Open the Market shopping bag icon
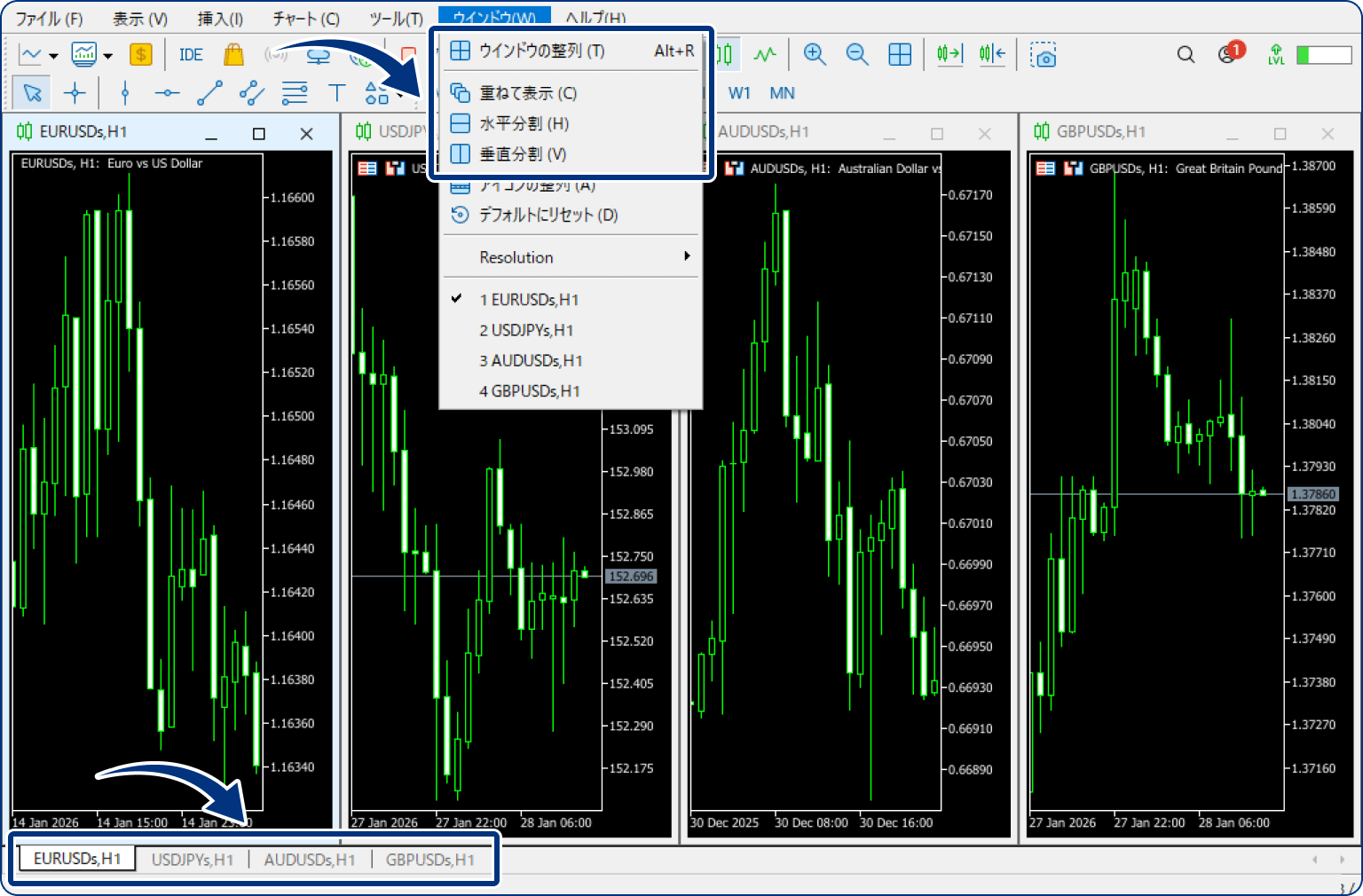Screen dimensions: 1363x896 pos(233,55)
